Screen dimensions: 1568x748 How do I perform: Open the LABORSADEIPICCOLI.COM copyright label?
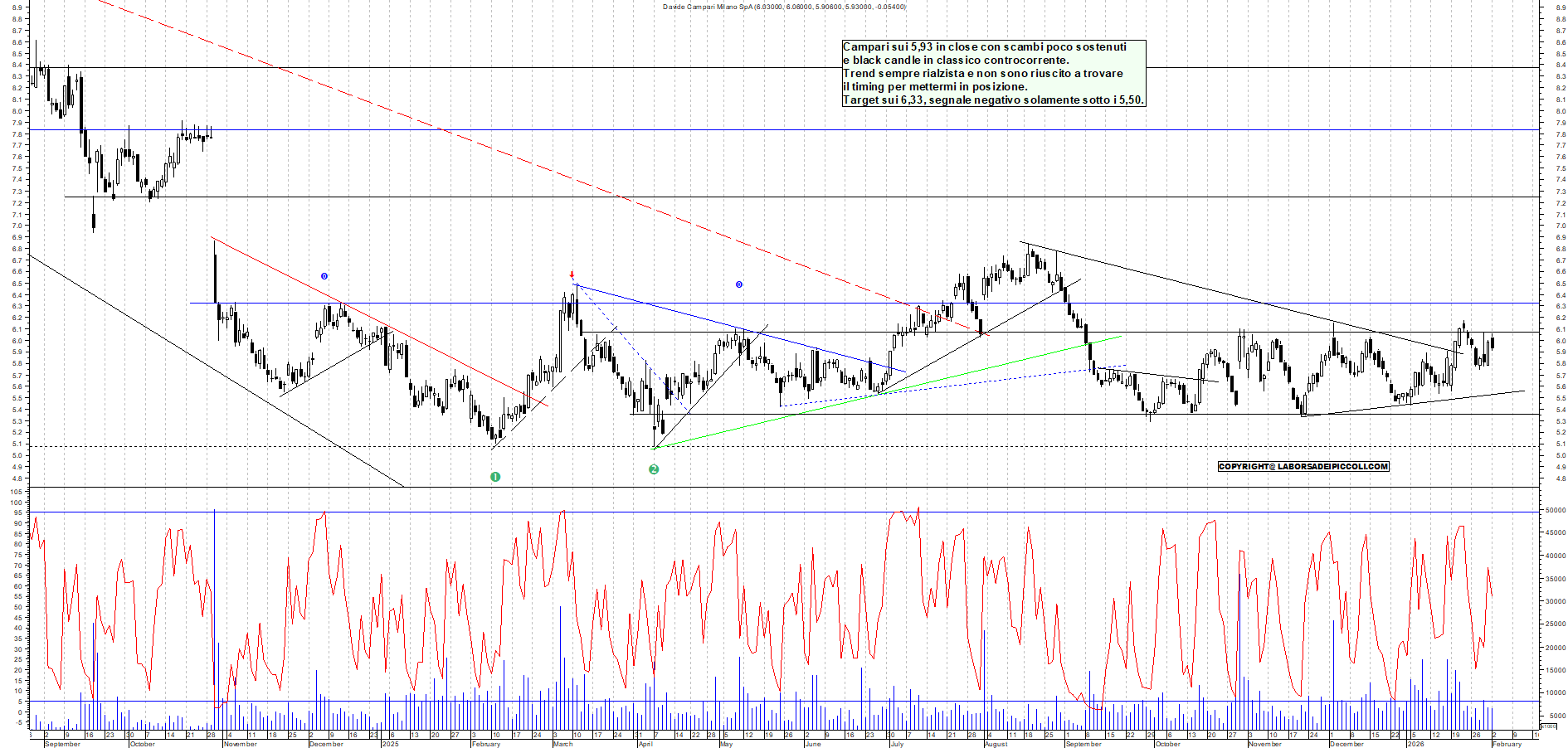(1303, 466)
